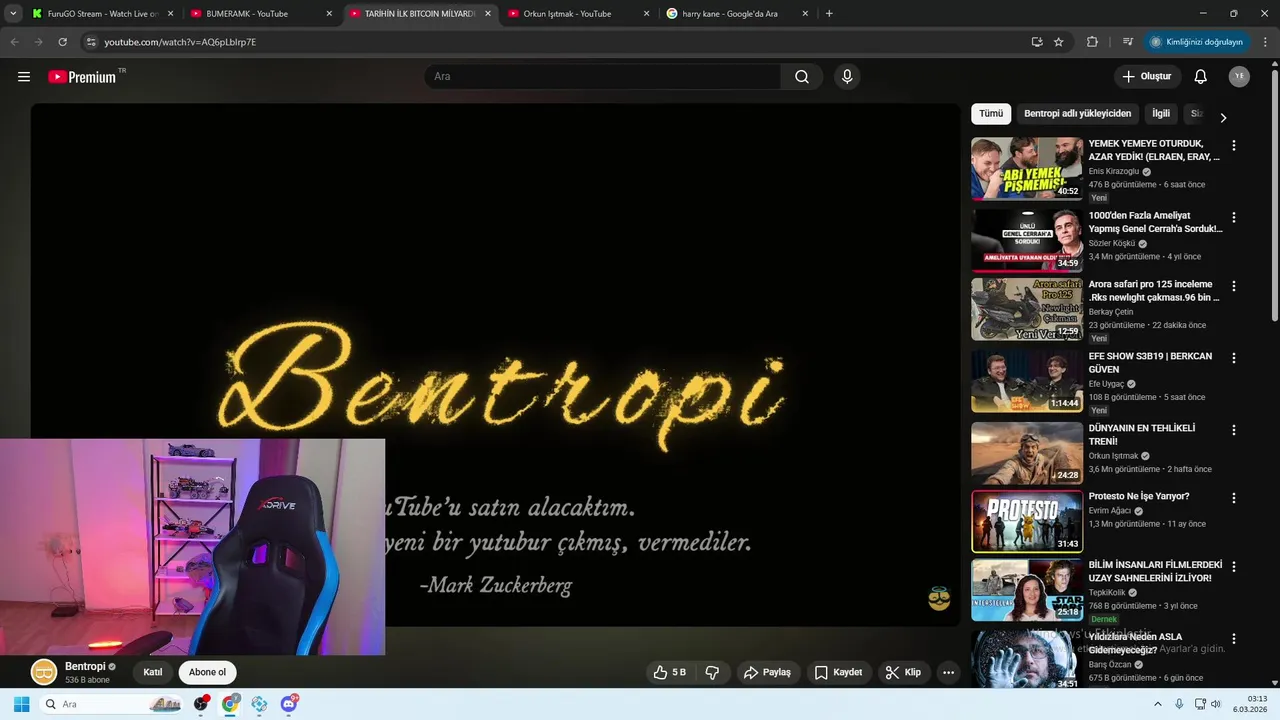The height and width of the screenshot is (720, 1280).
Task: Open the Chrome three-dot menu
Action: (x=1265, y=42)
